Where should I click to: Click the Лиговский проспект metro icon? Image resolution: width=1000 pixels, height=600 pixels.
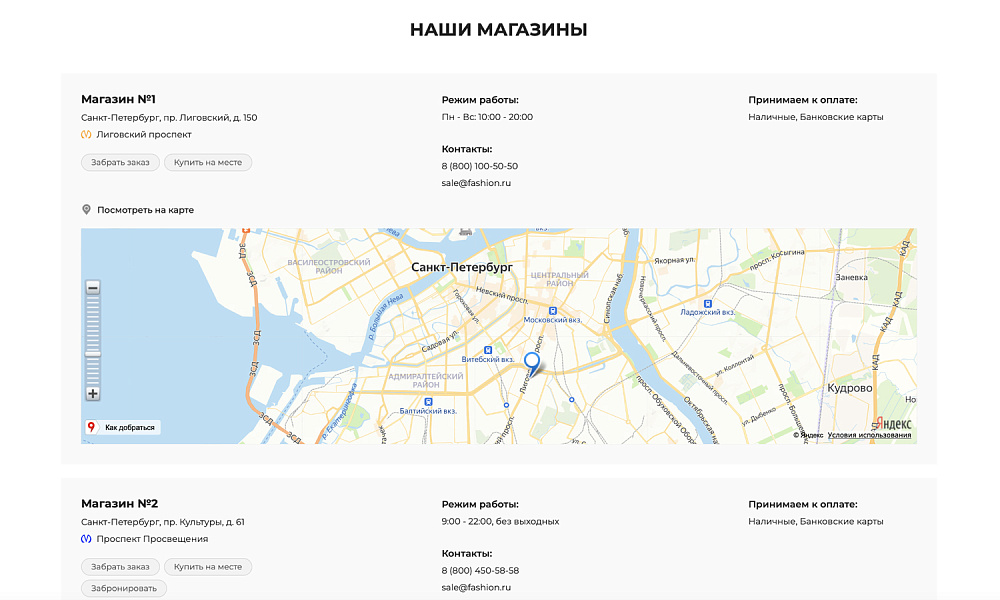pos(87,133)
